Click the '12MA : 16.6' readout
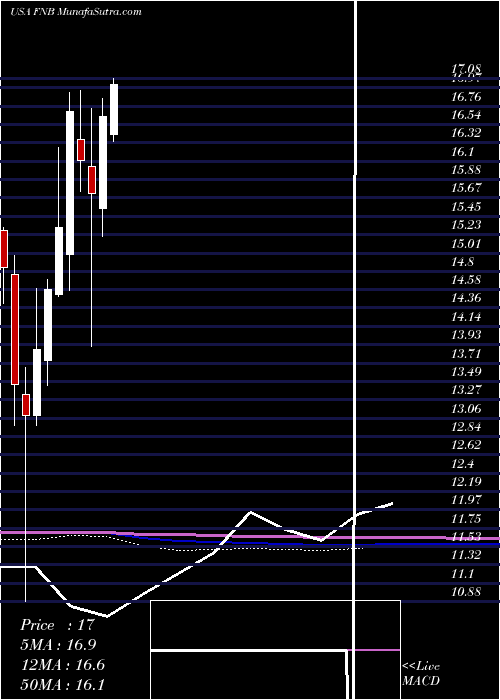The image size is (500, 700). pos(62,665)
